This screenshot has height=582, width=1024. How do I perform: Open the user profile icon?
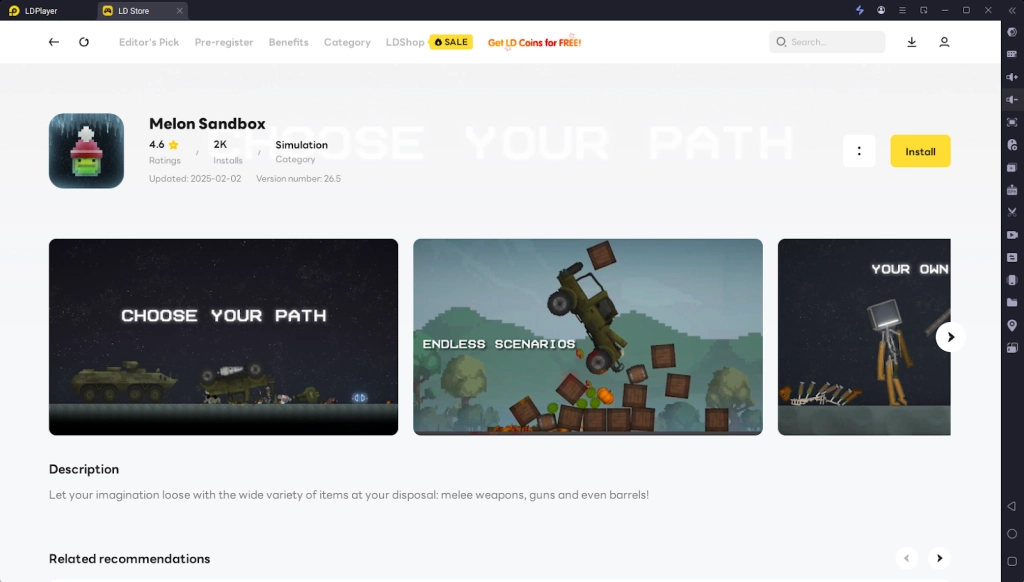[944, 42]
